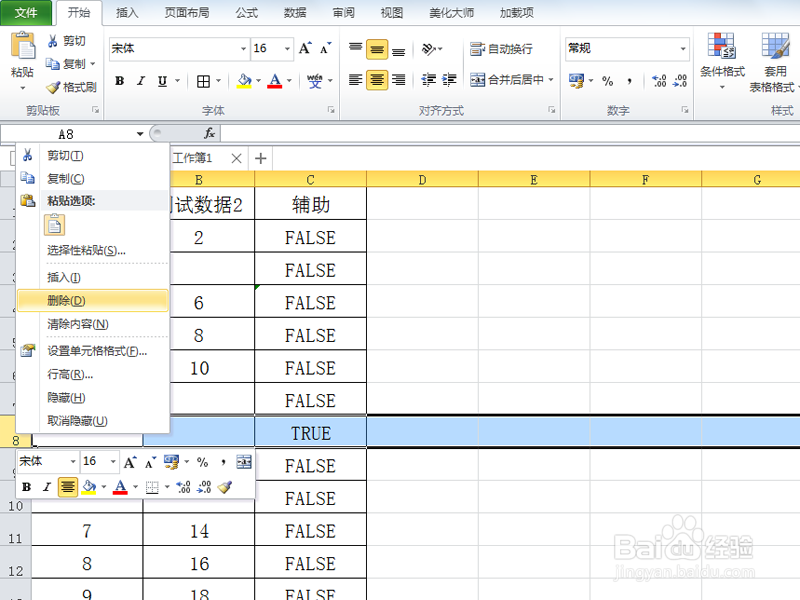This screenshot has height=600, width=800.
Task: Decrease indent in ribbon
Action: [x=429, y=80]
